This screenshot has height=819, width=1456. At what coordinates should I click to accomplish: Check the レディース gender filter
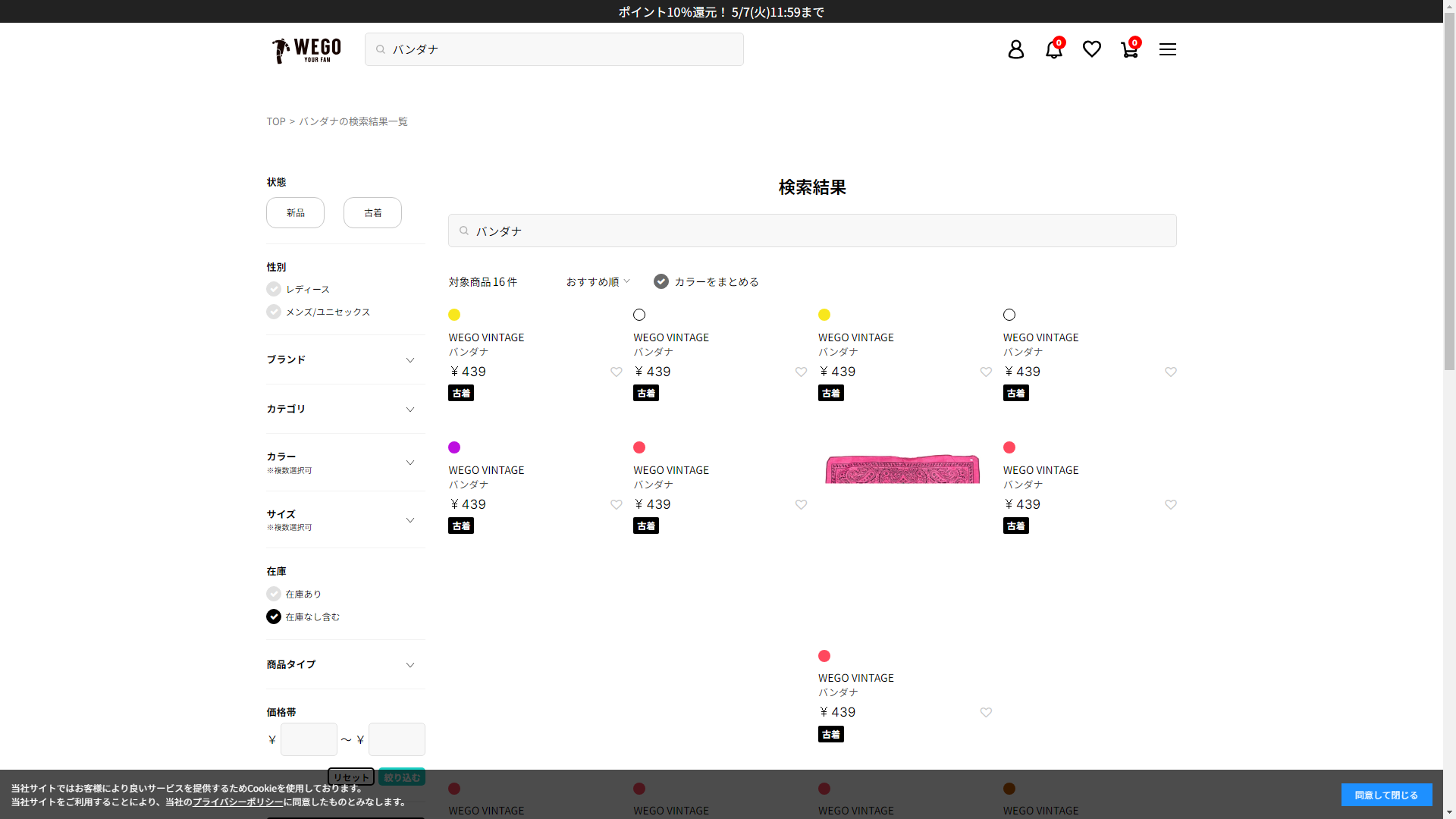274,289
